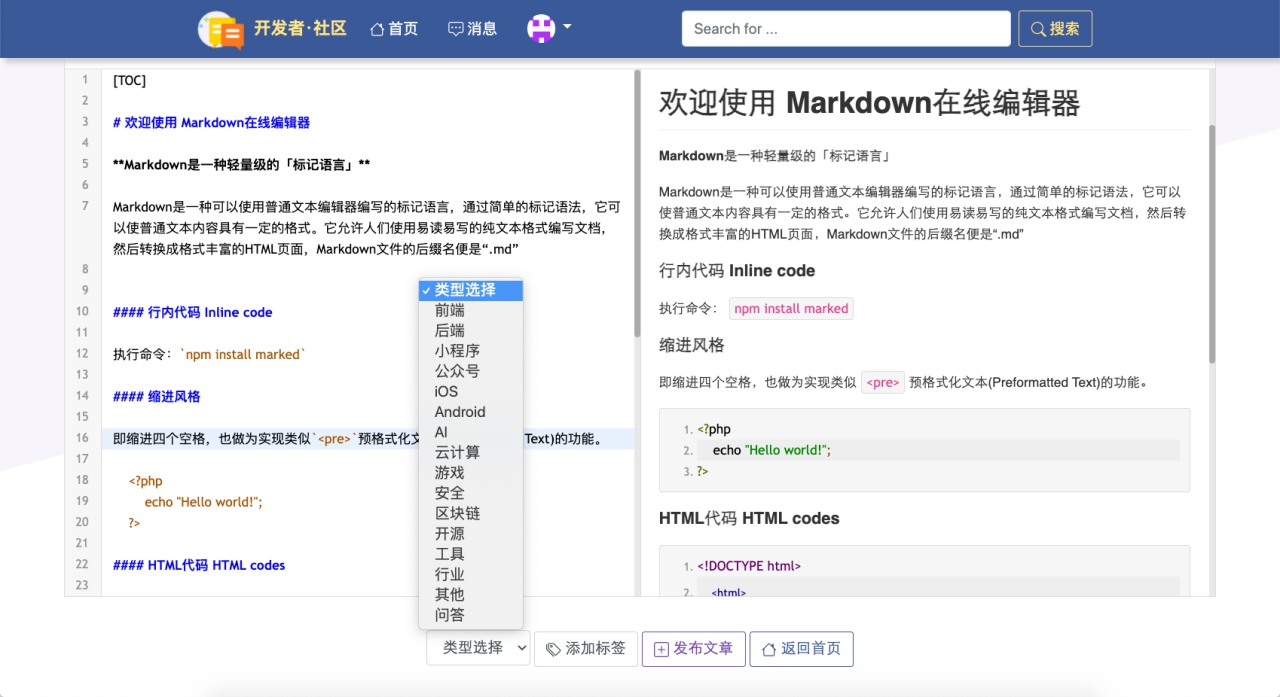Select 后端 category option
The width and height of the screenshot is (1280, 697).
471,330
